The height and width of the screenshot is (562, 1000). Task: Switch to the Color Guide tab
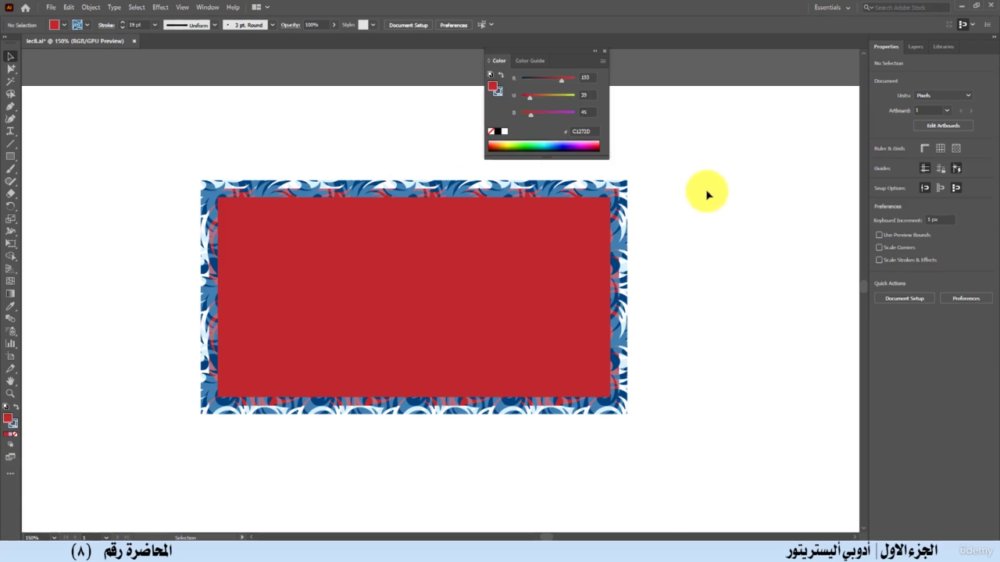pyautogui.click(x=530, y=61)
